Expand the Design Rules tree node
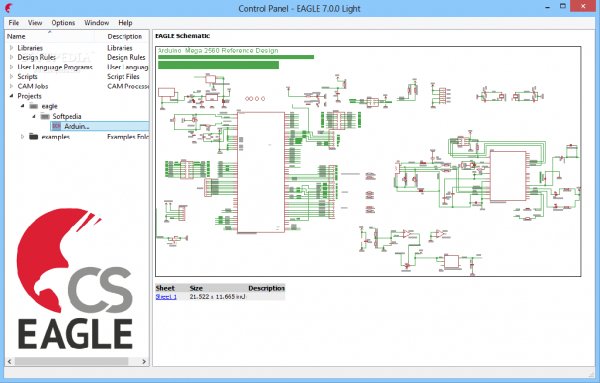Screen dimensions: 600x383 point(11,57)
